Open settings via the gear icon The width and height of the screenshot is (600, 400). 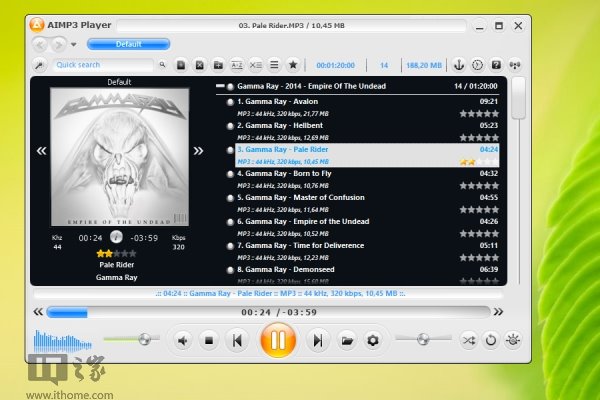pyautogui.click(x=373, y=341)
